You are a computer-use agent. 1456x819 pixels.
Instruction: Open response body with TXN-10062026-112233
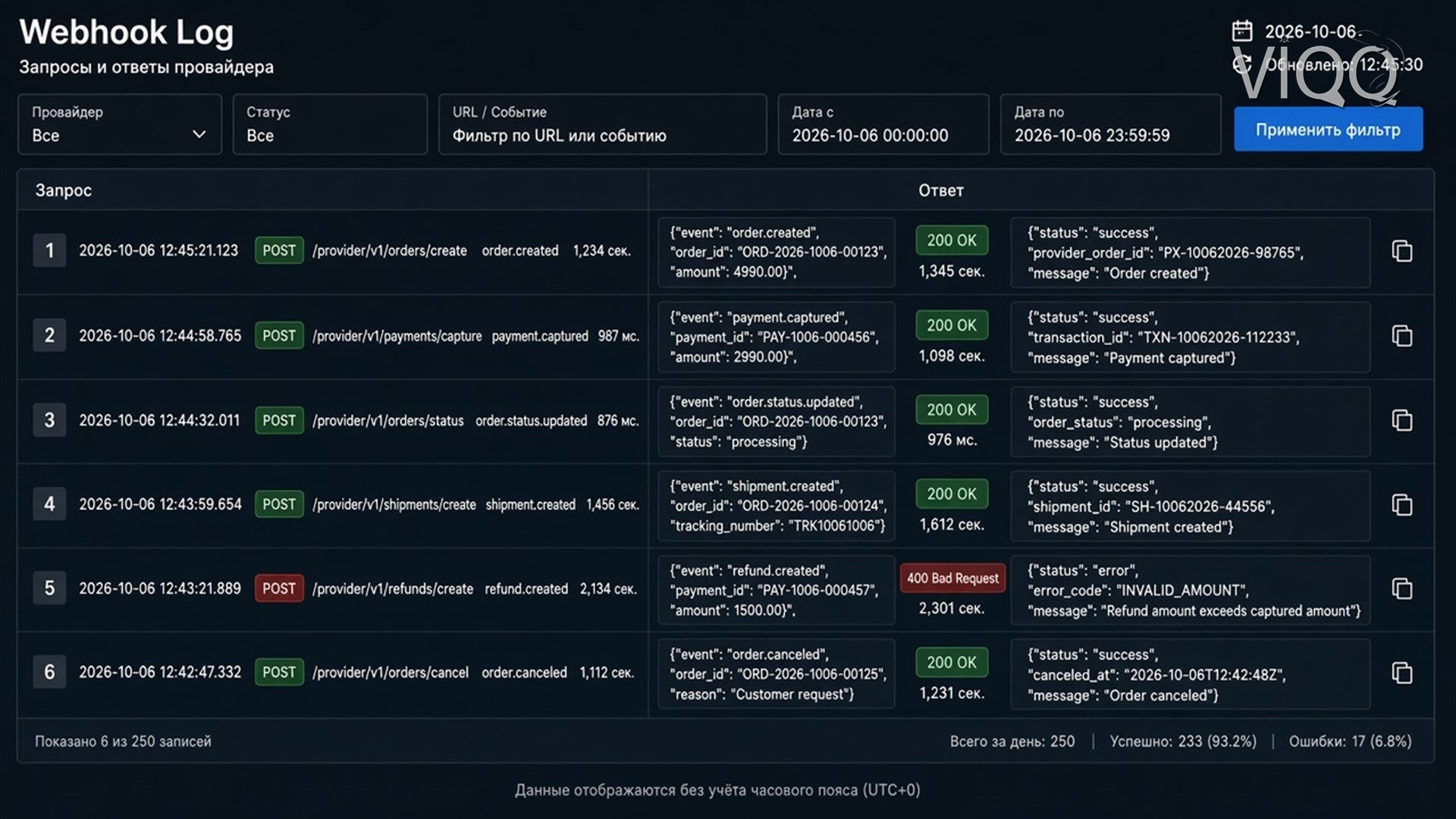[x=1191, y=337]
